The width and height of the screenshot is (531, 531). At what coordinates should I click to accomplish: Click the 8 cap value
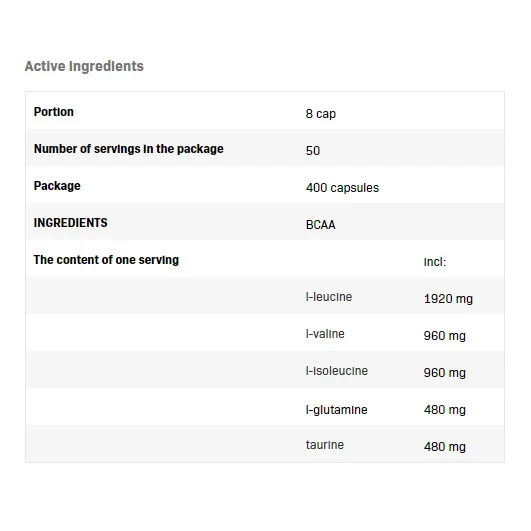321,114
